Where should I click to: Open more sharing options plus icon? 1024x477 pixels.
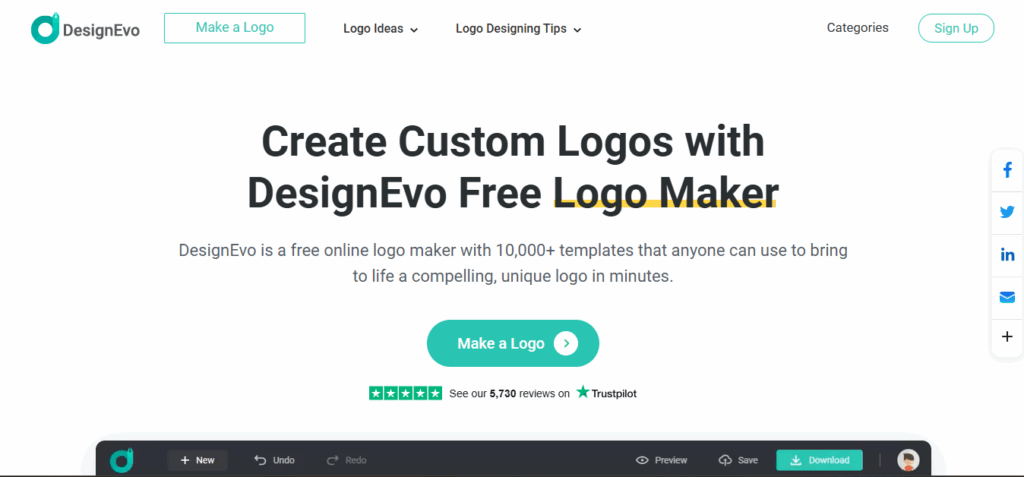tap(1007, 337)
